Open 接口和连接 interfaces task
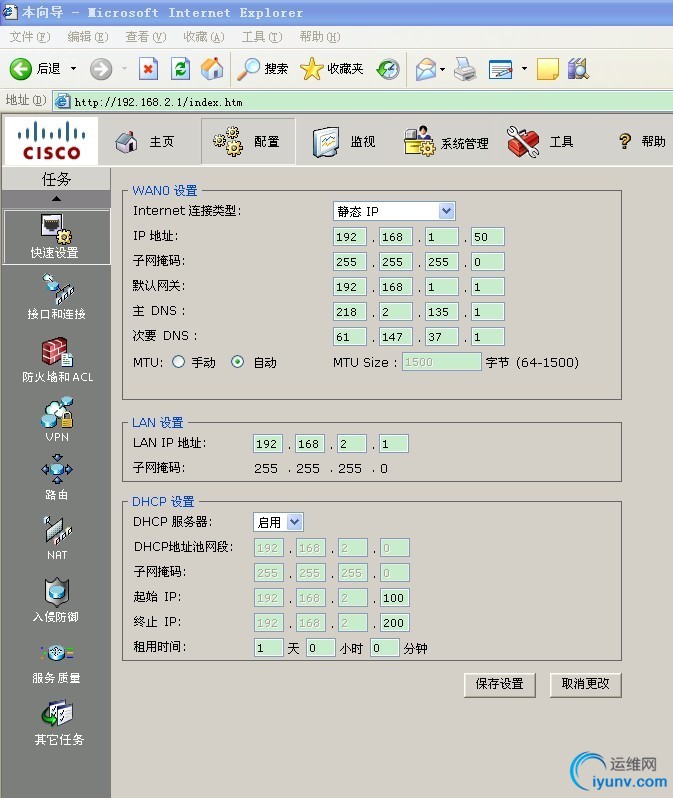Screen dimensions: 673x798 [x=56, y=297]
